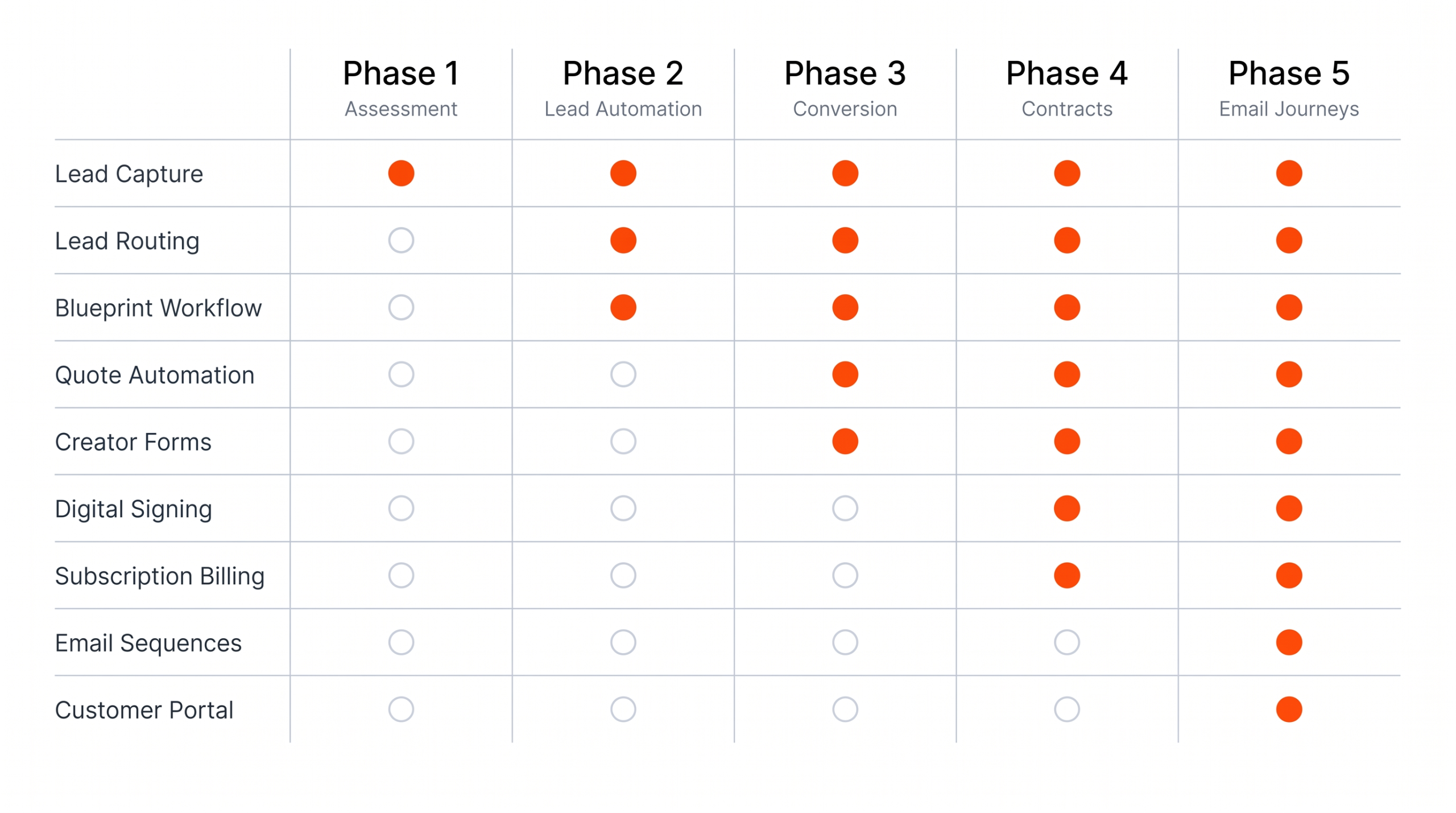The width and height of the screenshot is (1456, 813).
Task: Click Creator Forms filled dot under Phase 5
Action: (1288, 441)
